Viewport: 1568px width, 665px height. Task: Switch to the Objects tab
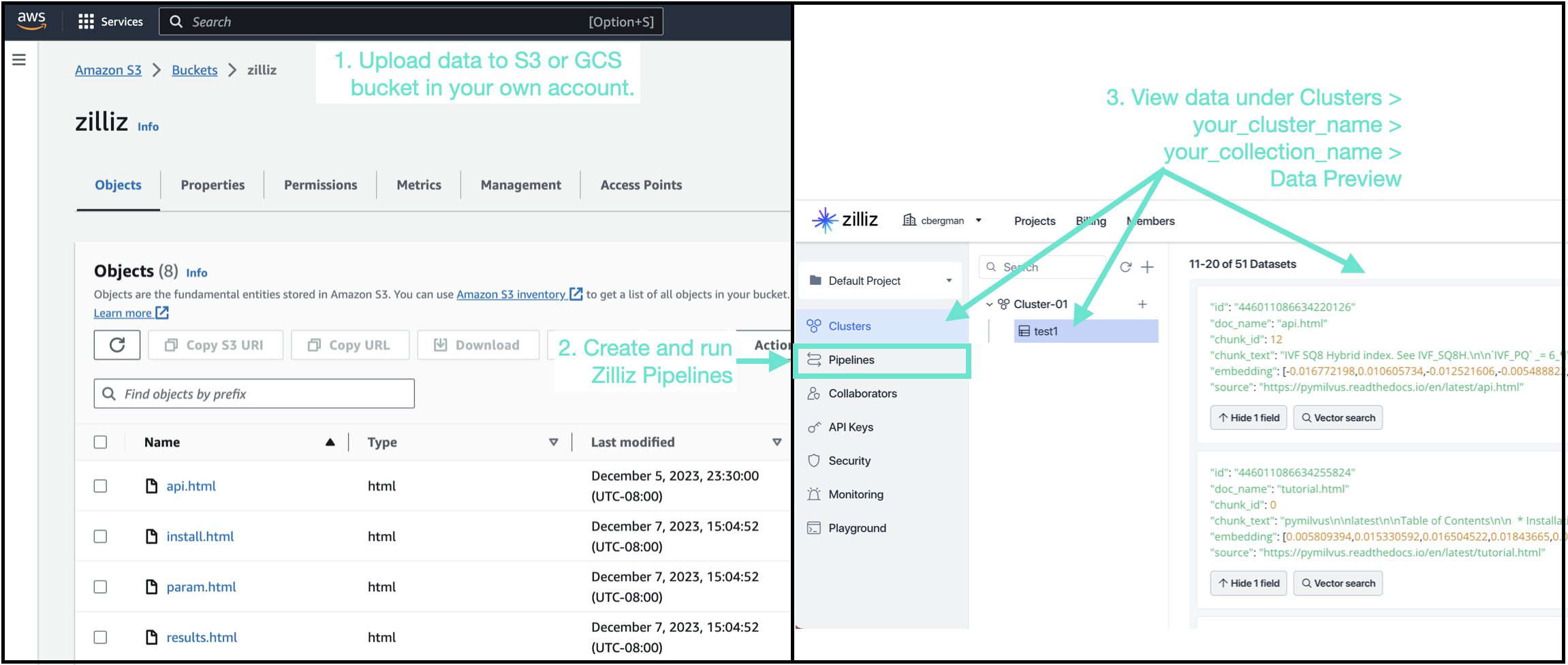click(118, 185)
